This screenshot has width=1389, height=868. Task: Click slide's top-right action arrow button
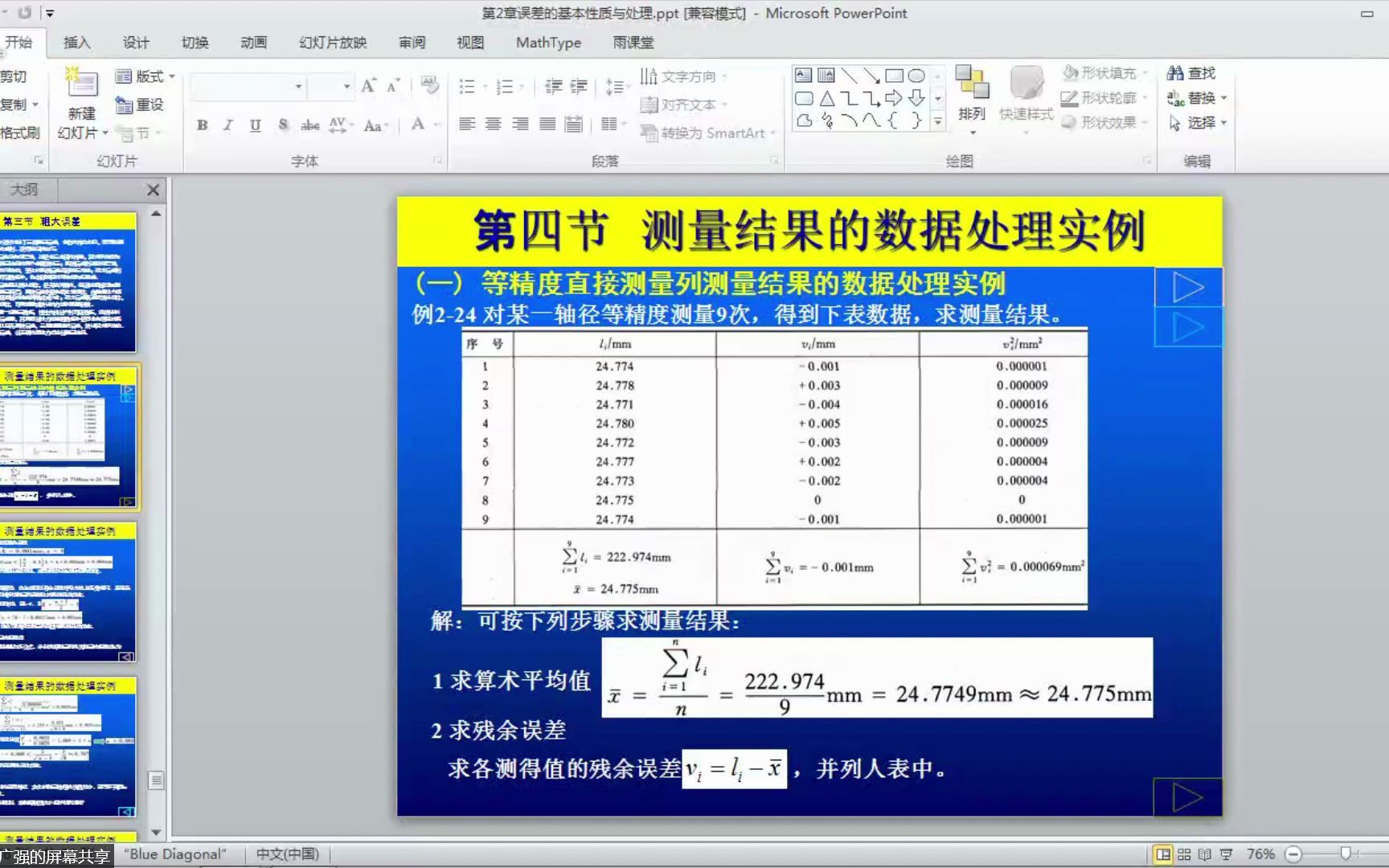point(1188,287)
